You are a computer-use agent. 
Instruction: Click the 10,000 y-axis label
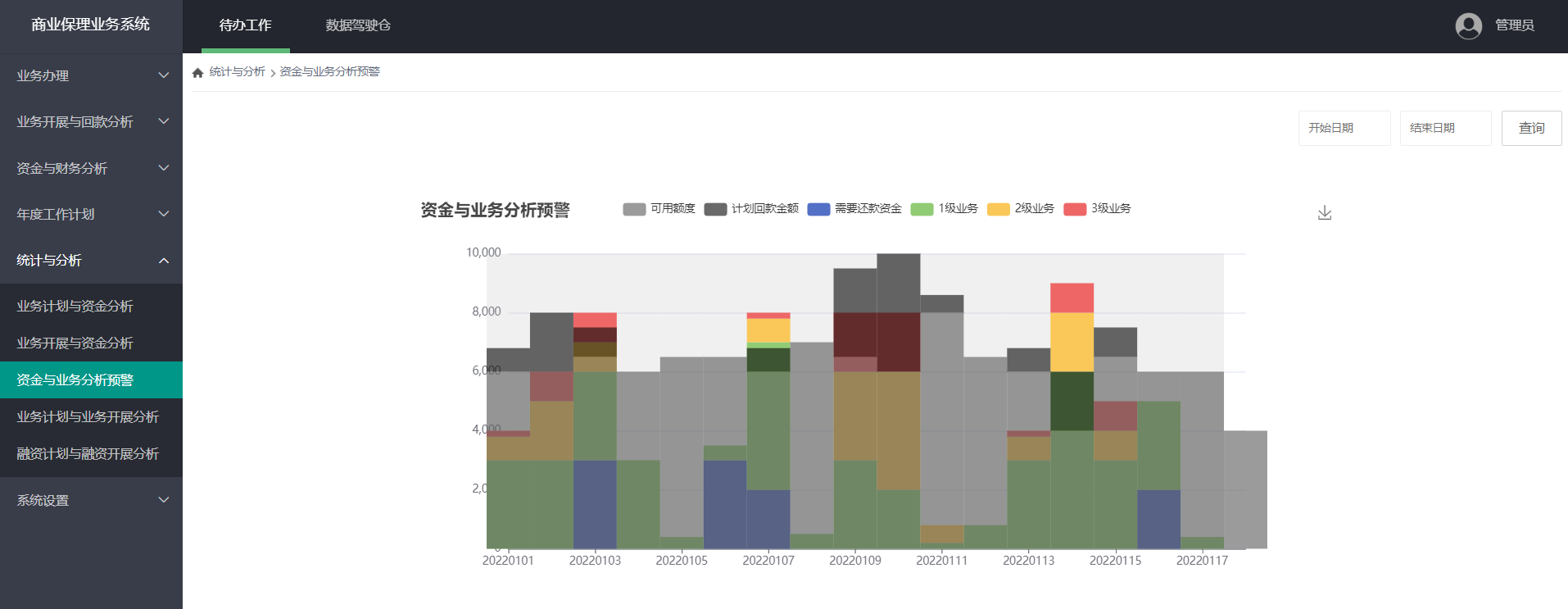[x=483, y=252]
